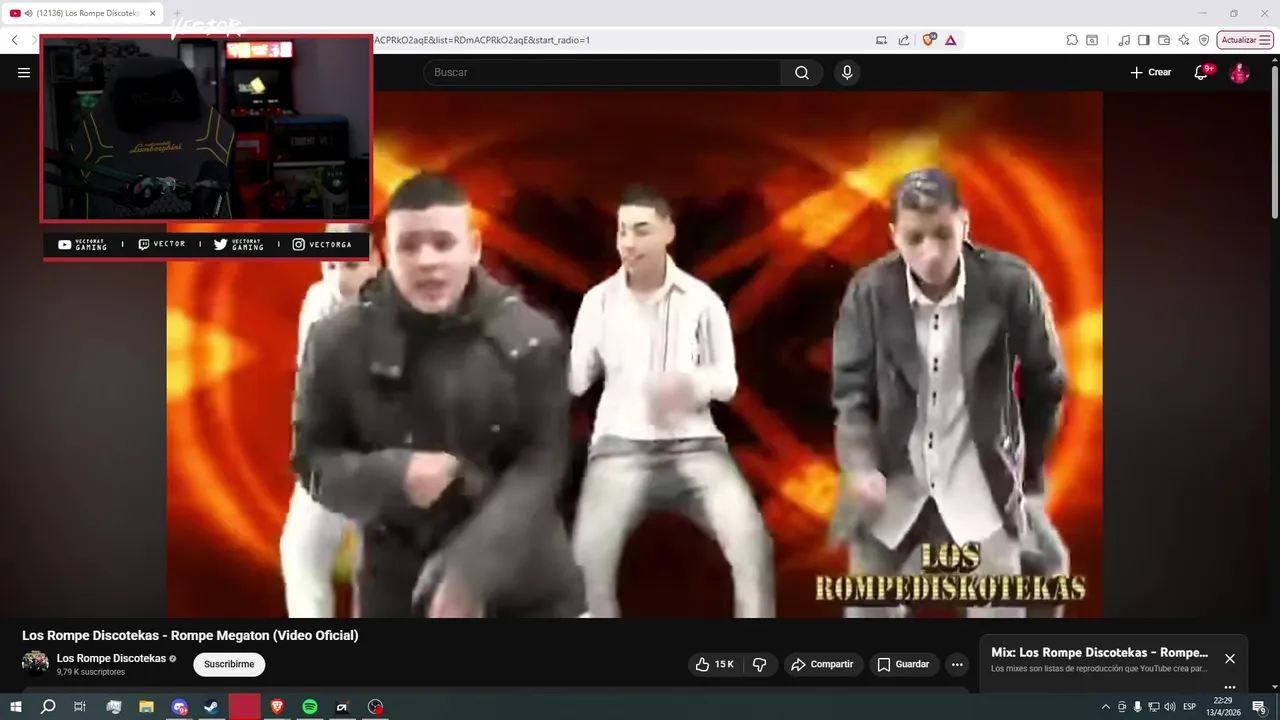Open the Mix panel options ellipsis
1280x720 pixels.
[x=1230, y=687]
